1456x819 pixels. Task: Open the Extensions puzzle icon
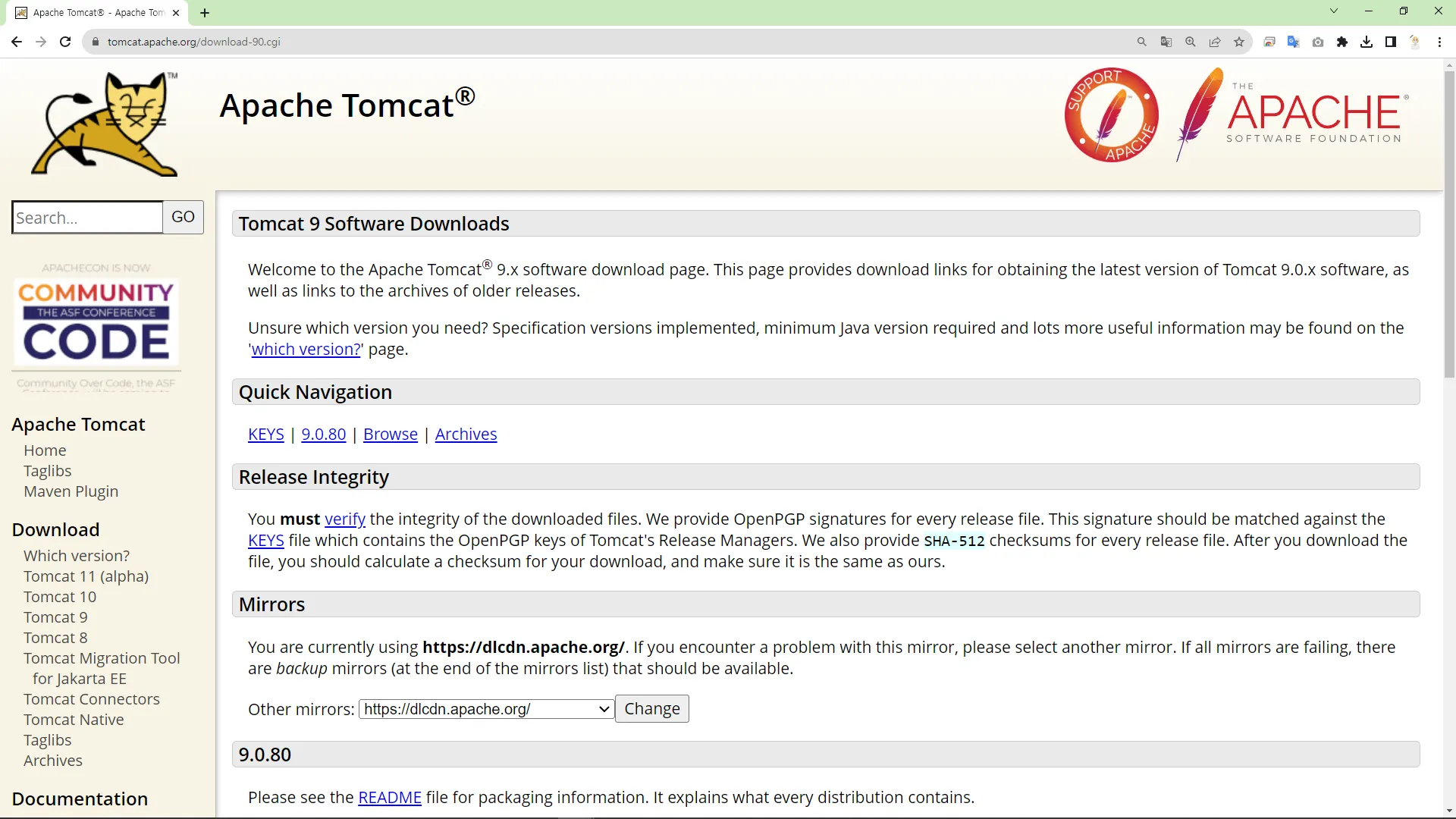[x=1342, y=42]
